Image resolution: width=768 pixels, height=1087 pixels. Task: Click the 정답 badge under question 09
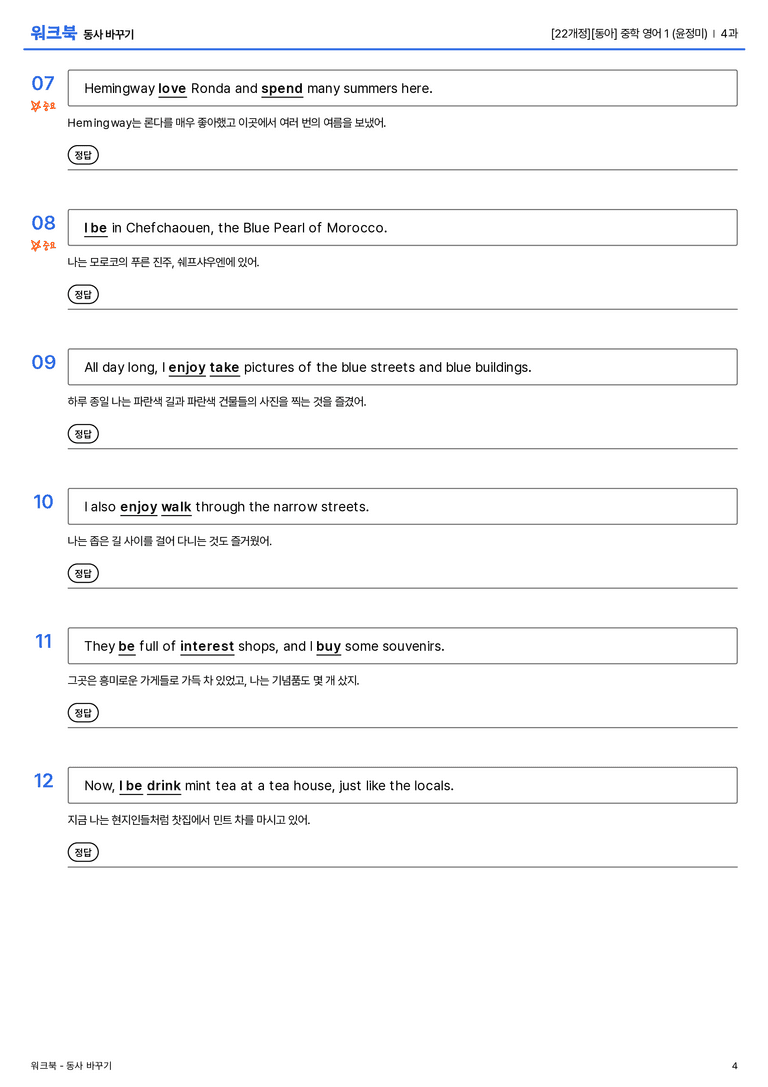(x=83, y=433)
